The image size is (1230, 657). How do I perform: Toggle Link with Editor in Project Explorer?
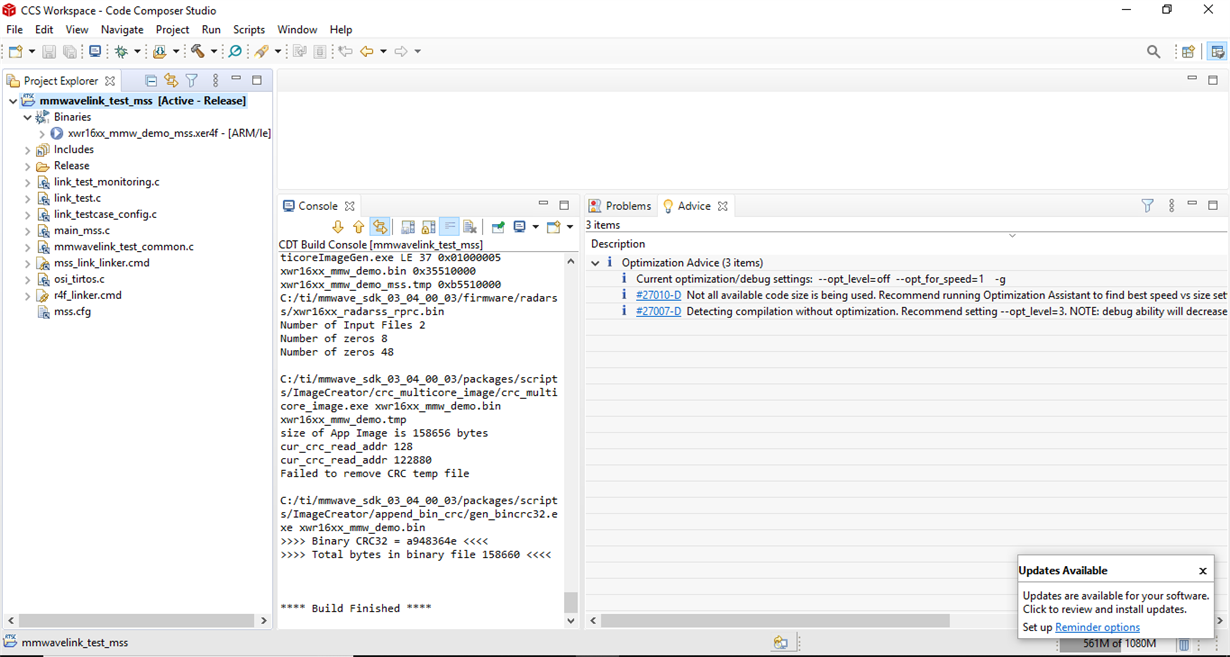[171, 80]
